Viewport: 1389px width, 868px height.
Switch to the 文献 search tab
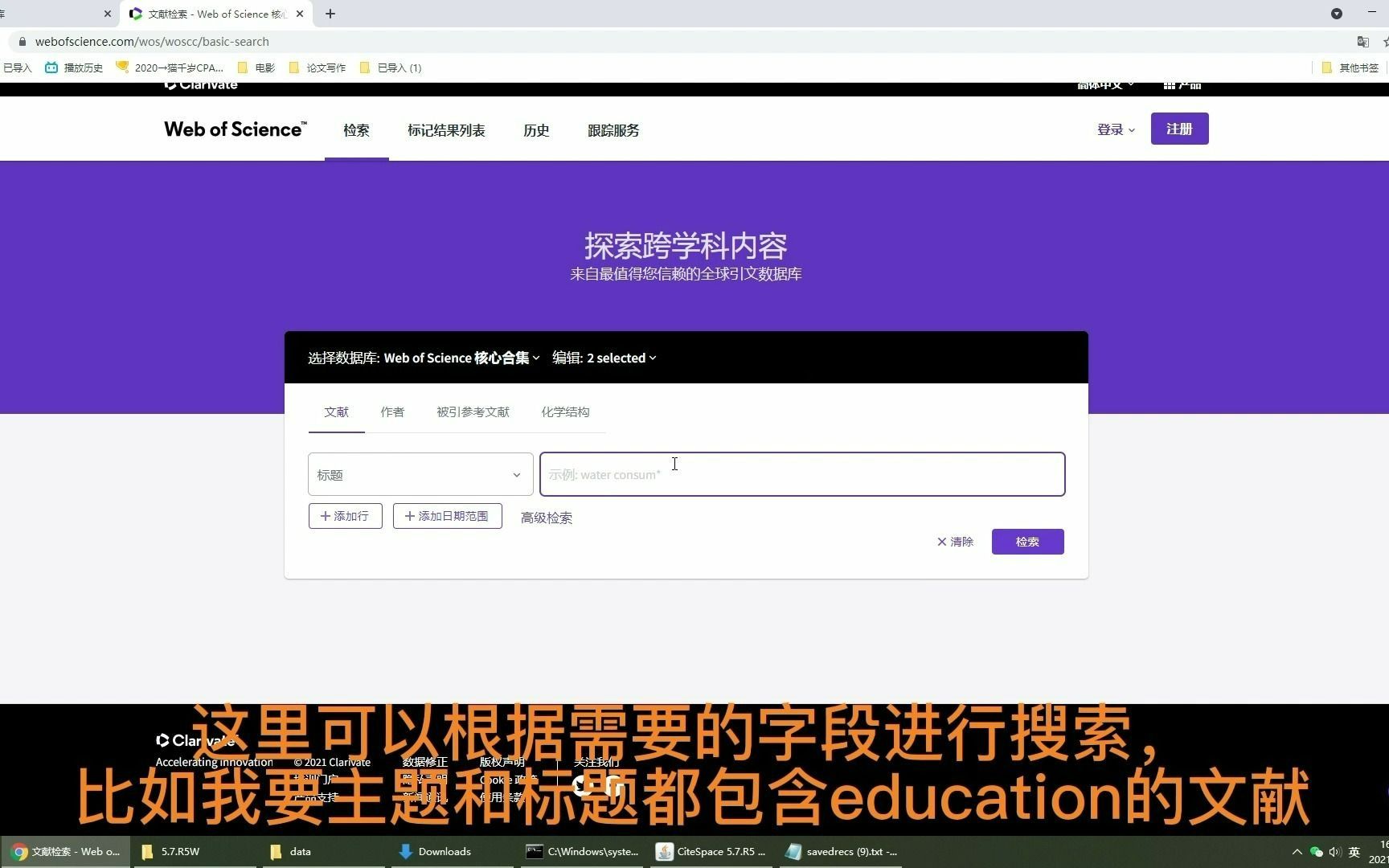pos(336,412)
